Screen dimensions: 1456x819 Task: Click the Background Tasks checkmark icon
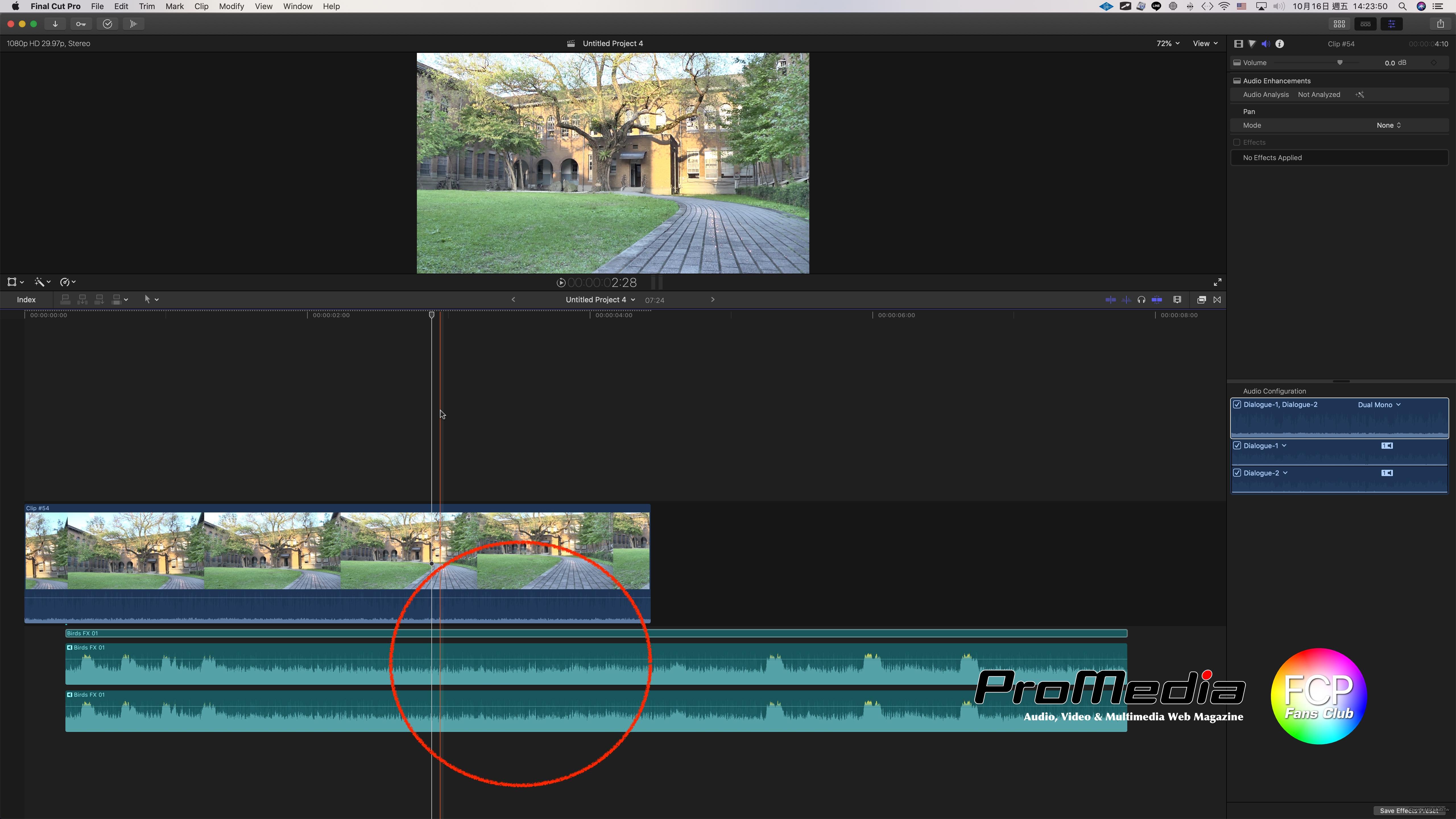click(x=107, y=24)
